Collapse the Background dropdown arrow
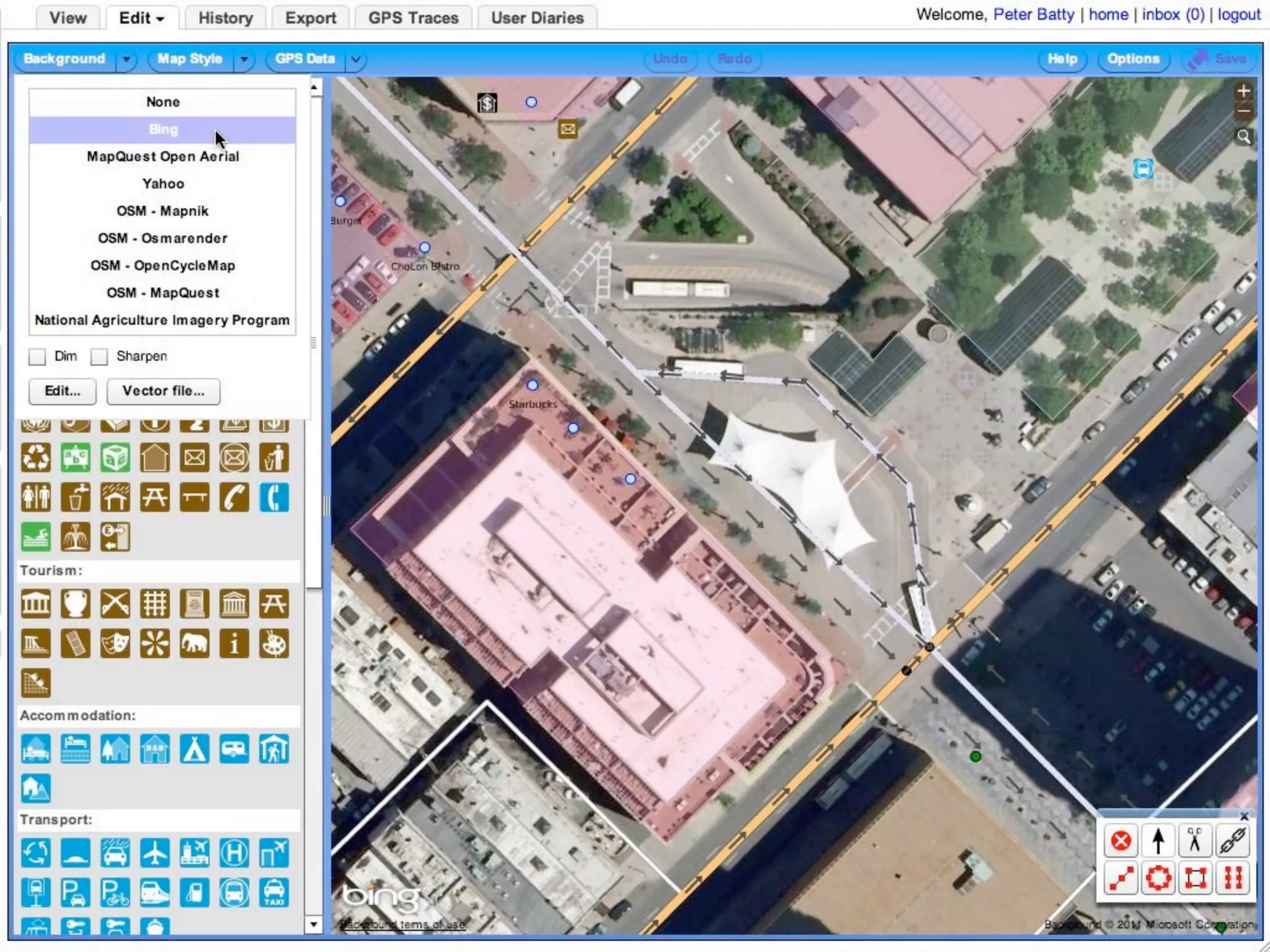1270x952 pixels. coord(127,59)
